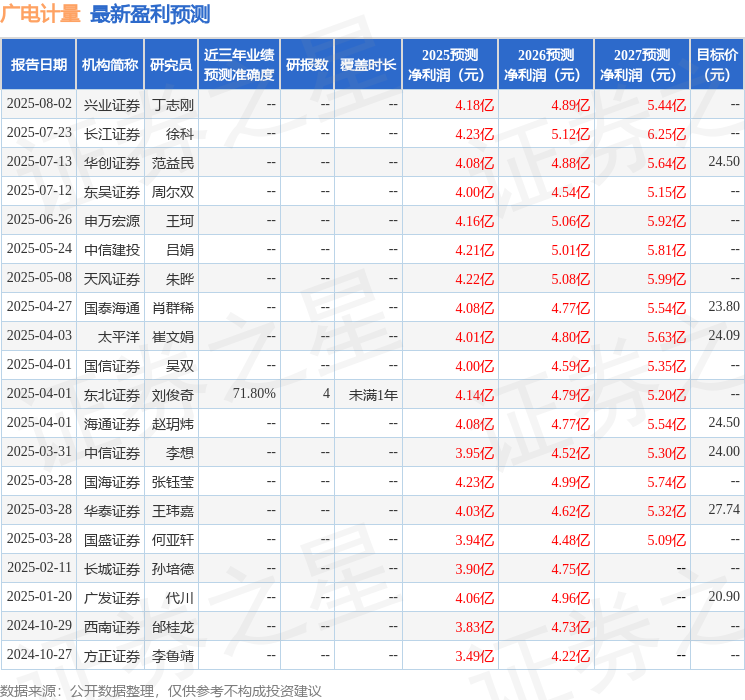Select analyst 张钰莹
This screenshot has width=745, height=700.
[173, 482]
